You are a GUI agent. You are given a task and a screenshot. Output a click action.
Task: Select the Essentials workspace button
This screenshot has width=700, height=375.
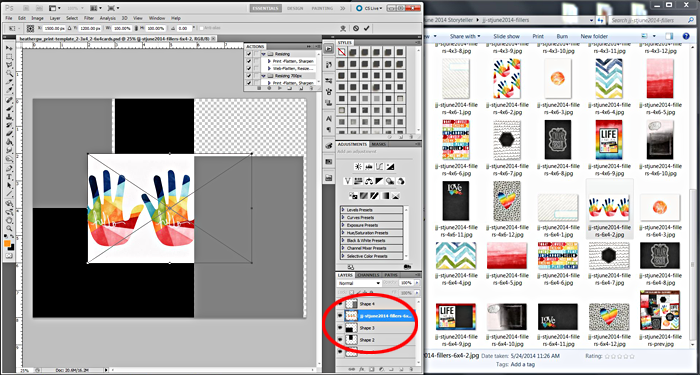[266, 8]
